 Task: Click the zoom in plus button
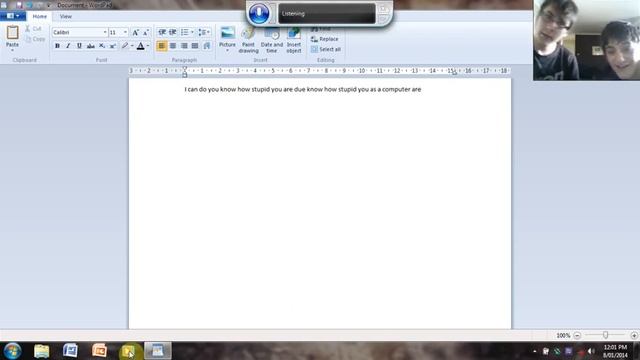634,335
